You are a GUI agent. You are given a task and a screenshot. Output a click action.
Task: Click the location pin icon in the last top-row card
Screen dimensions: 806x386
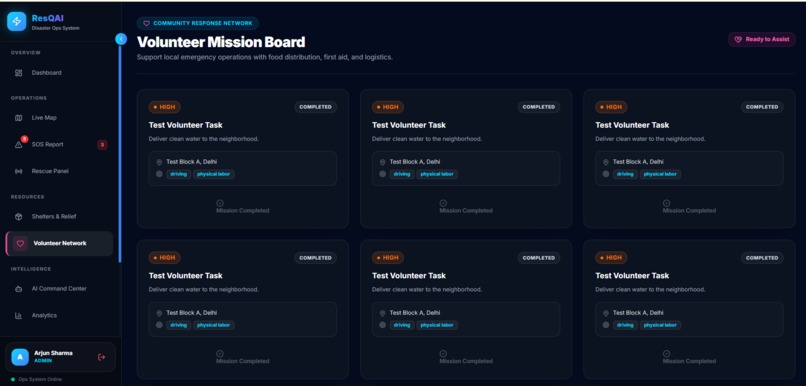(606, 162)
